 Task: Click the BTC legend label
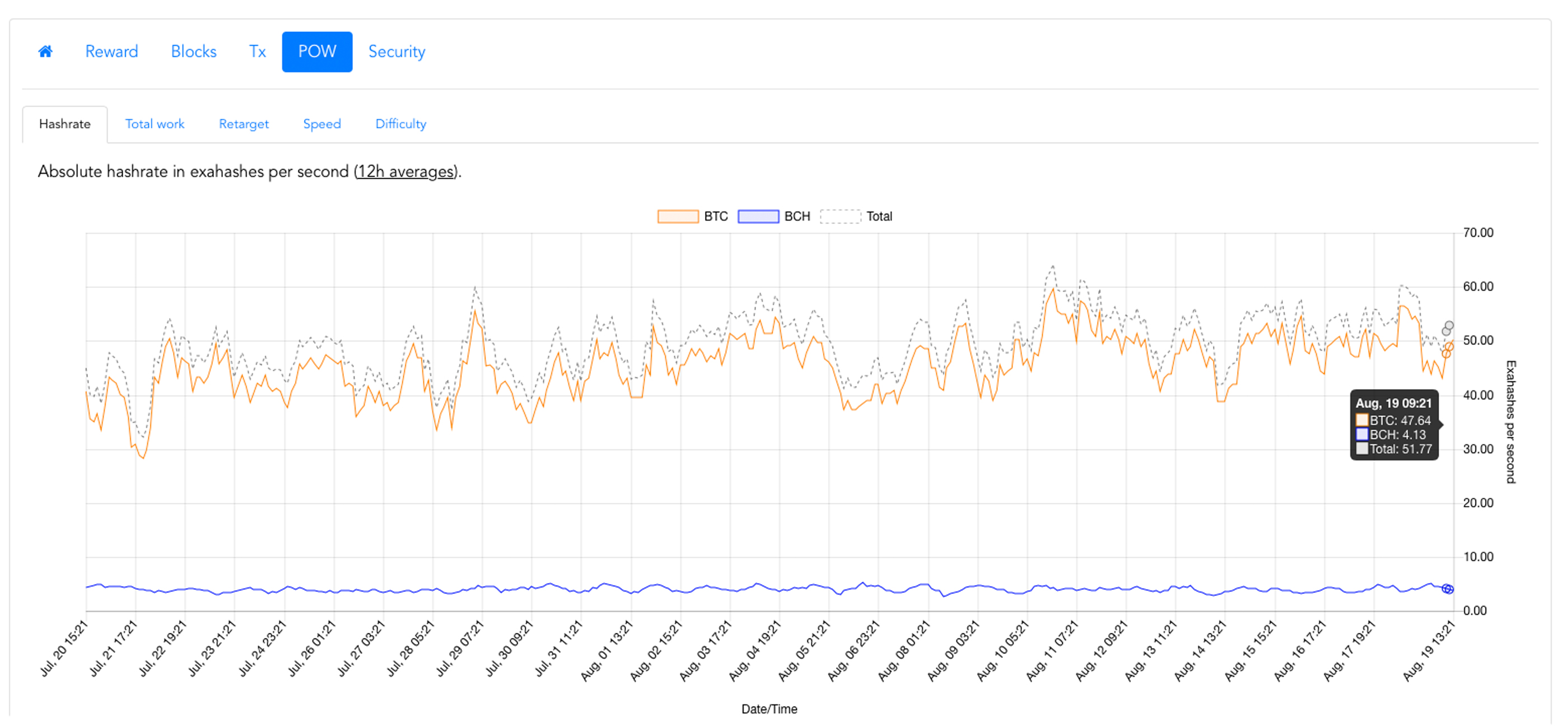(716, 217)
